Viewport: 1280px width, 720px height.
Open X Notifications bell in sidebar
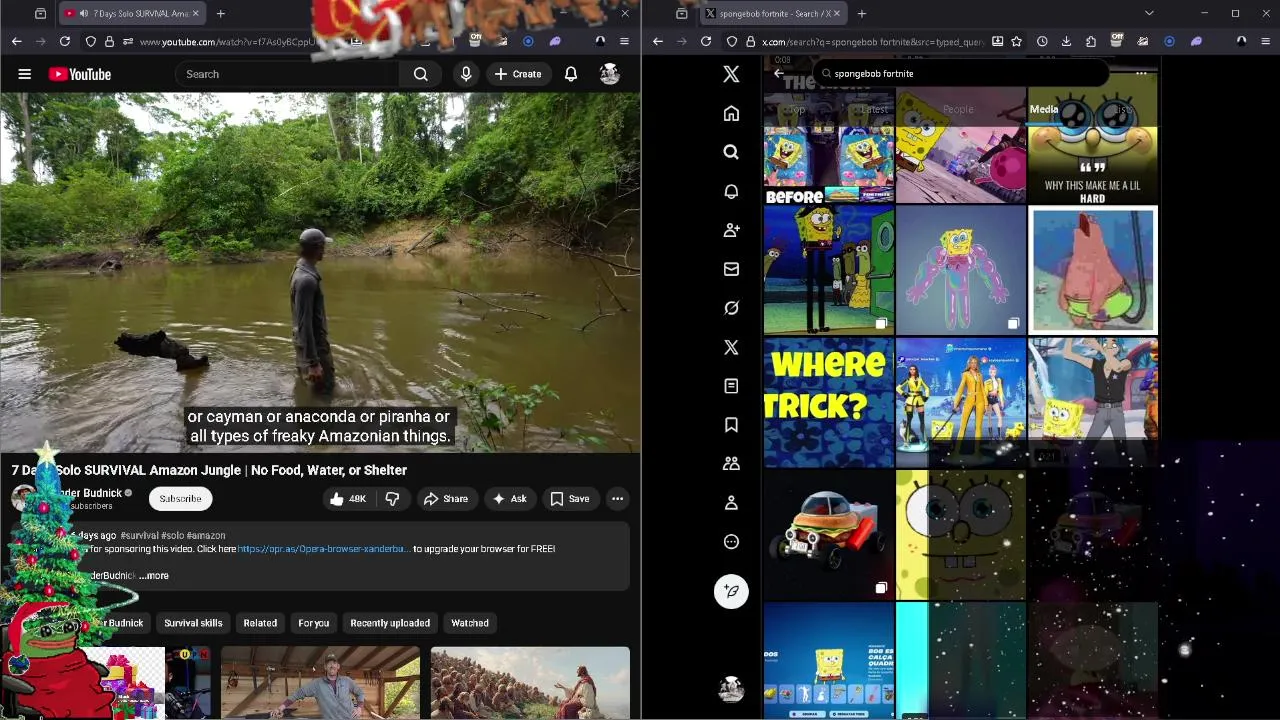(731, 191)
